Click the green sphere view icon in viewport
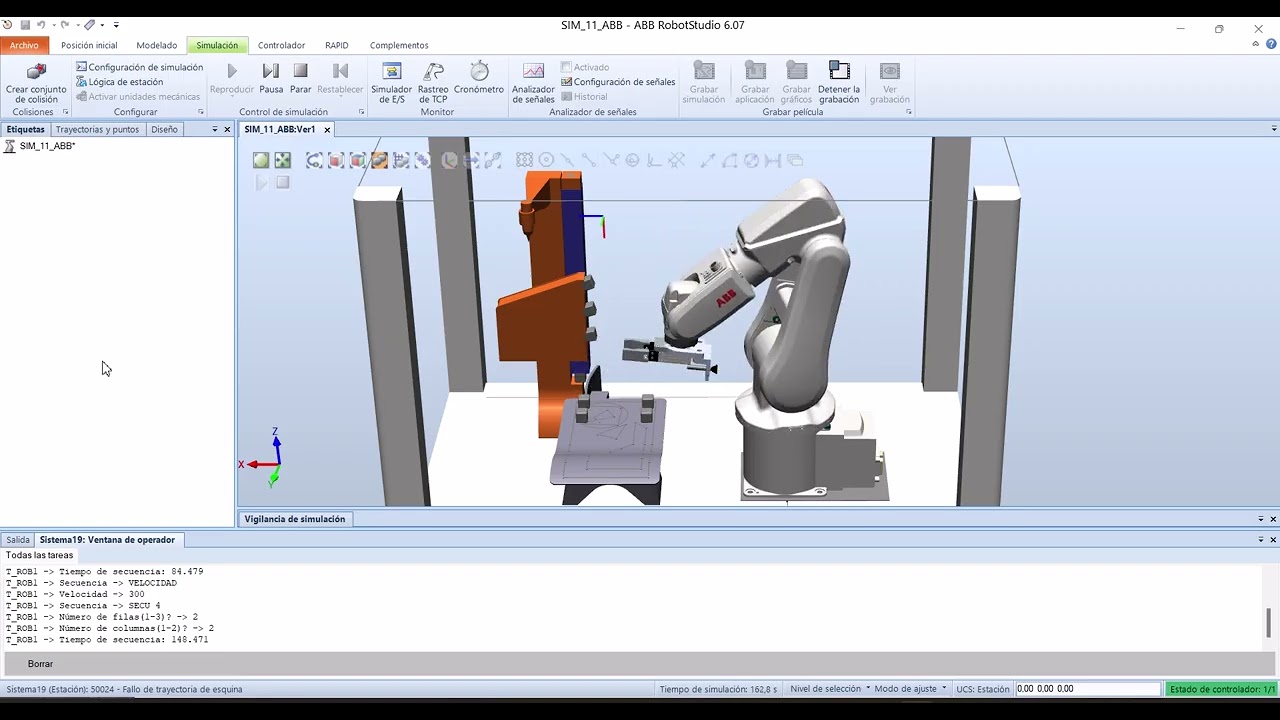1280x720 pixels. [x=261, y=160]
